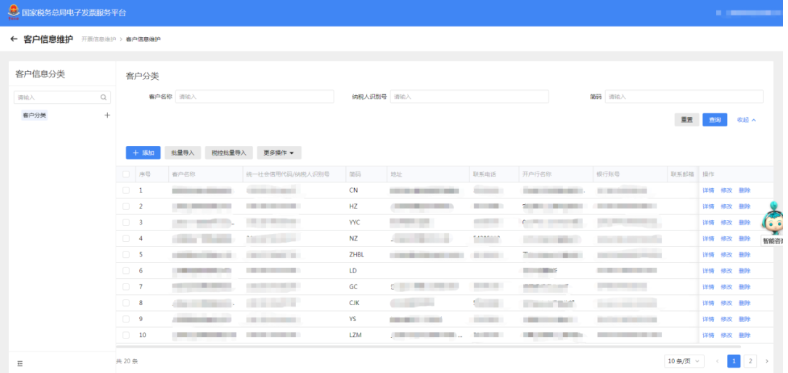The image size is (788, 373).
Task: Open 详情 for row CN
Action: (708, 191)
